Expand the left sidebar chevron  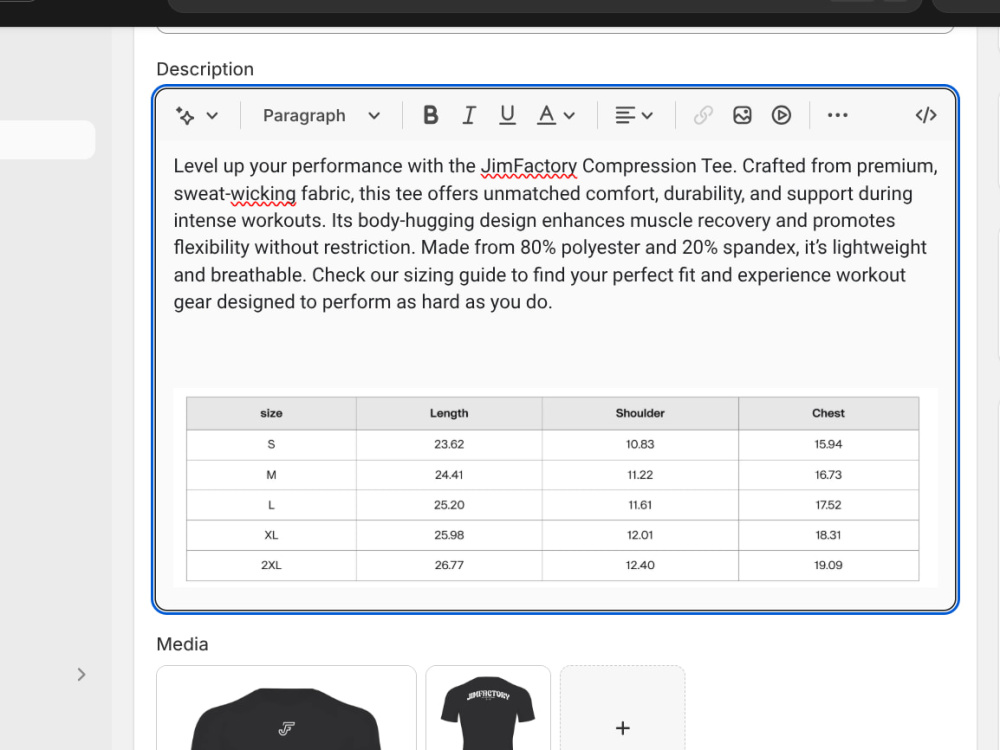[x=81, y=675]
